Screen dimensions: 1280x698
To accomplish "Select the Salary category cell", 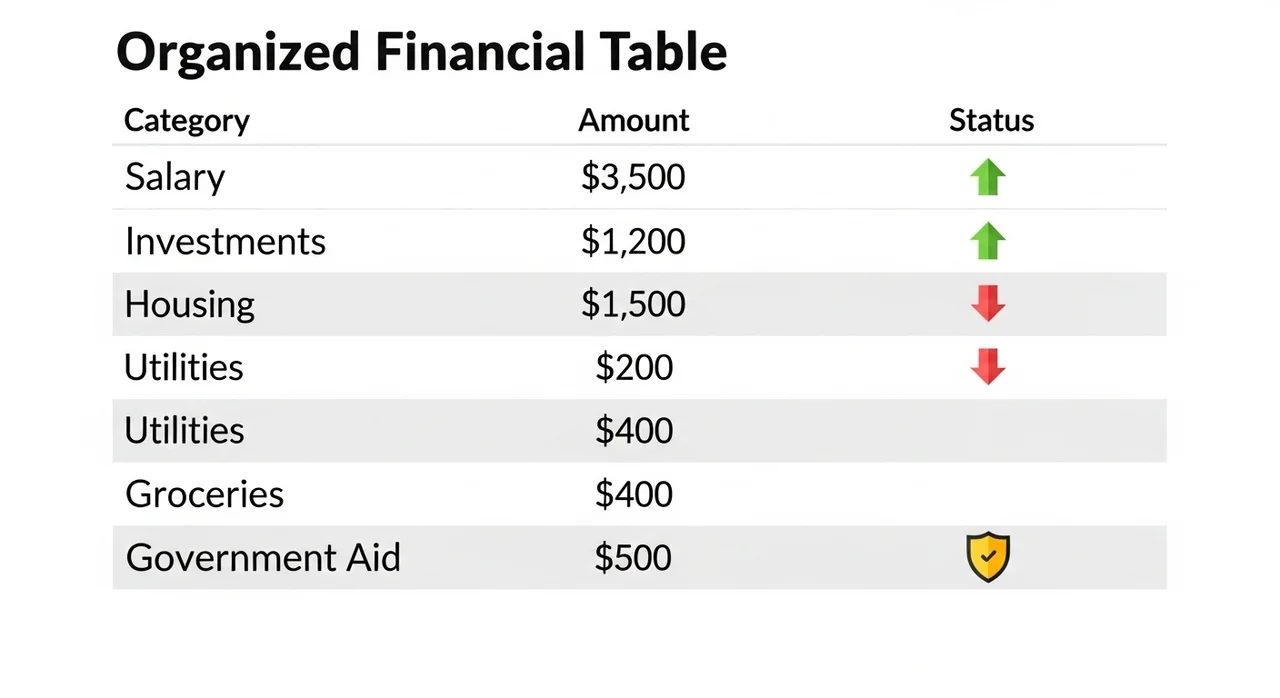I will (175, 178).
